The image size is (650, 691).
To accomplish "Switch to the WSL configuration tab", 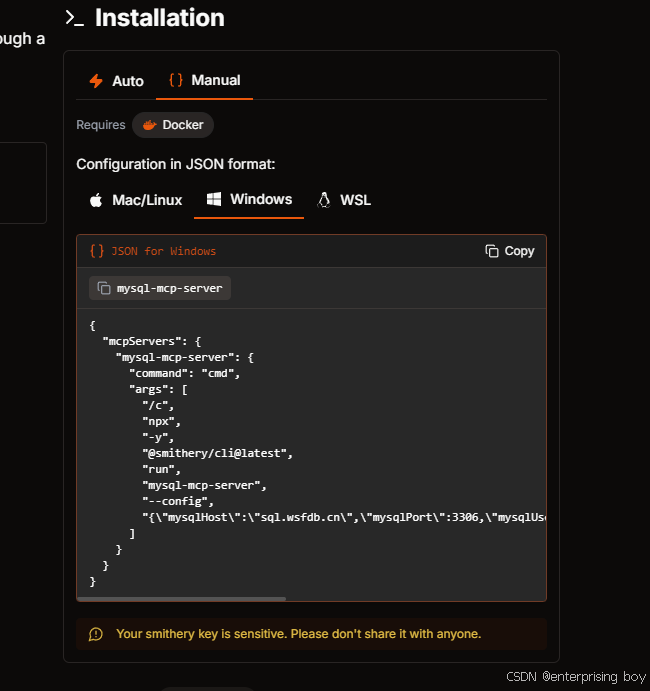I will tap(344, 201).
